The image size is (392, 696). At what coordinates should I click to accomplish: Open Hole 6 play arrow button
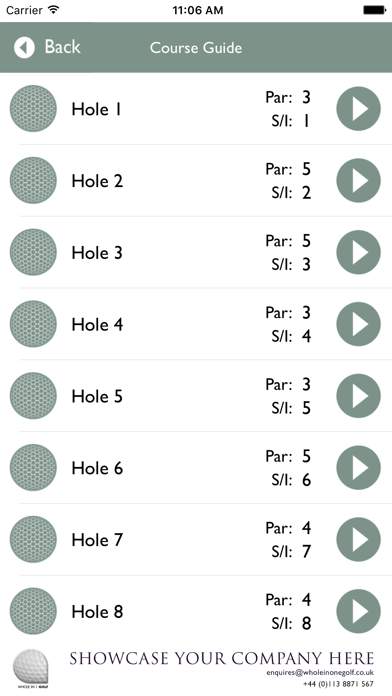coord(358,468)
